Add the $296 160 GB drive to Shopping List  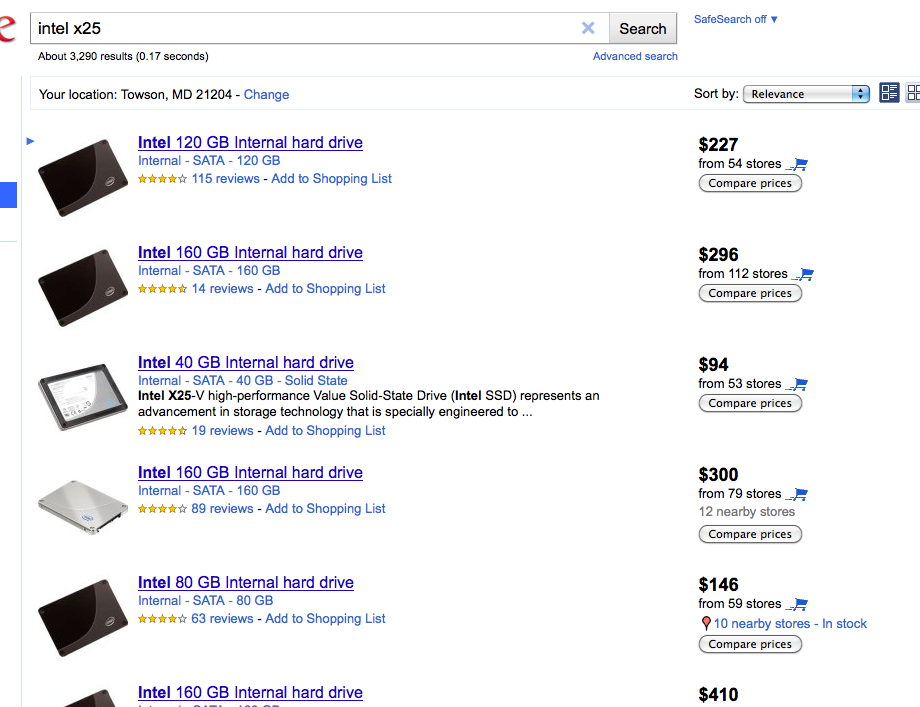click(325, 289)
